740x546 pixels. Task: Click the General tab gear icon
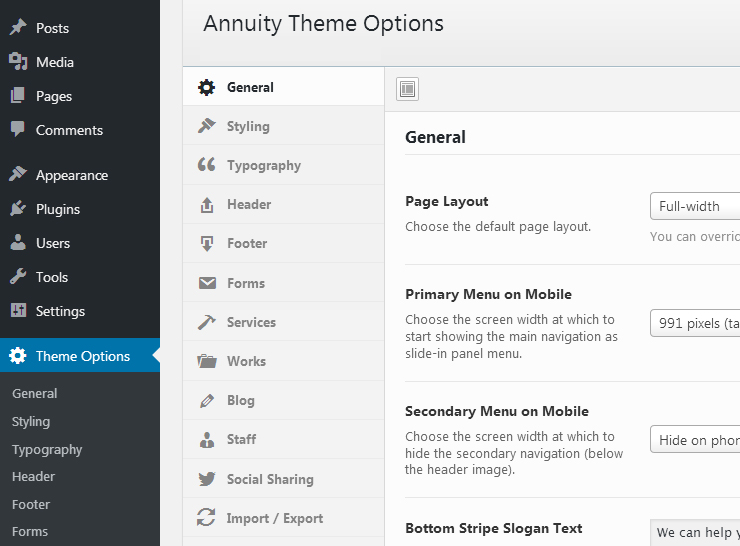click(206, 87)
